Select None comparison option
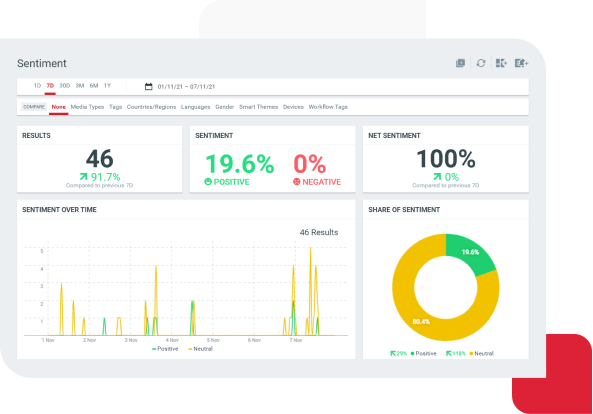The image size is (593, 414). 58,107
